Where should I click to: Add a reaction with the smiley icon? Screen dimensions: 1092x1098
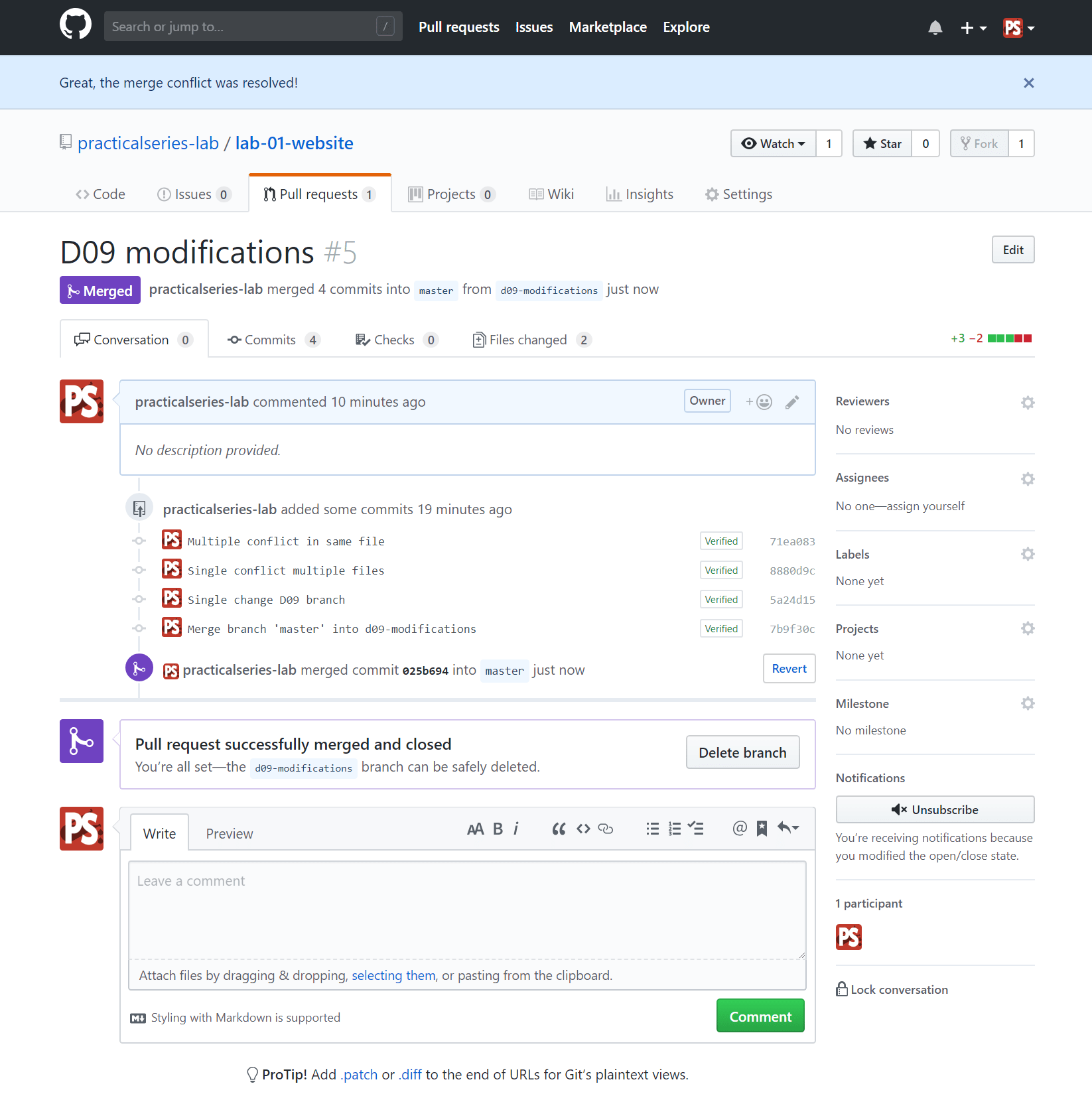coord(759,402)
